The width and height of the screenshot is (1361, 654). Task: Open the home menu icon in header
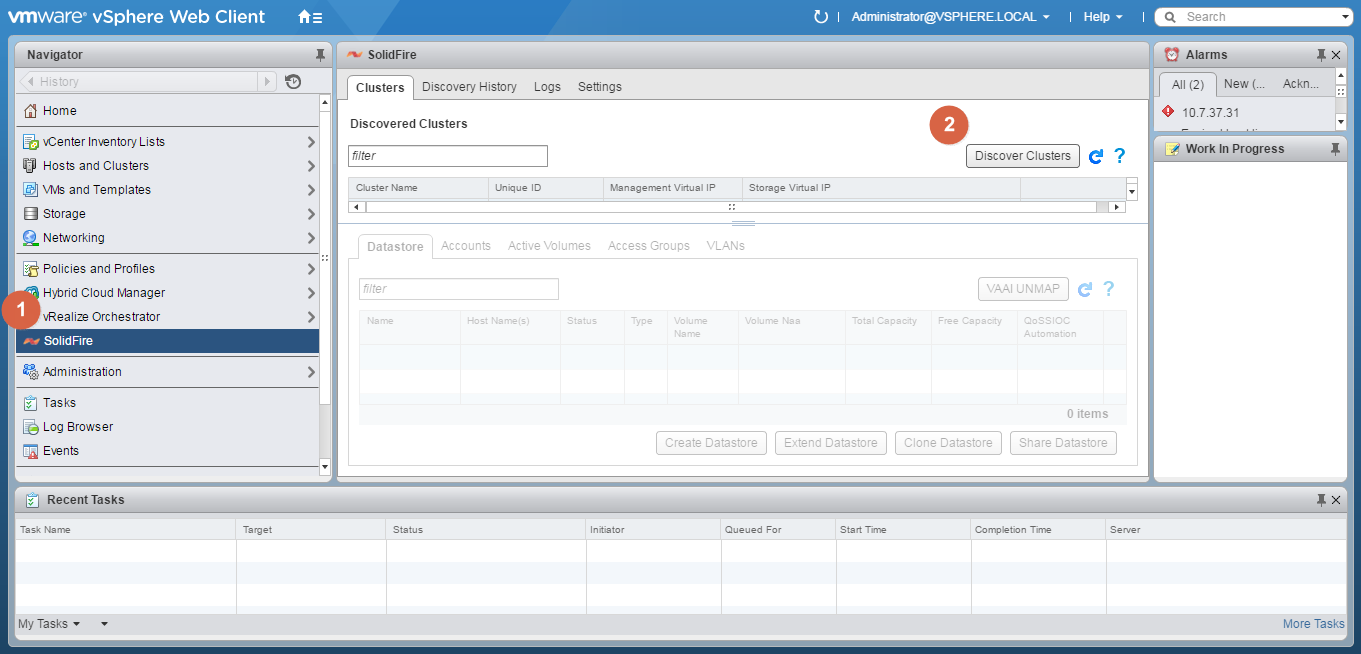point(310,17)
